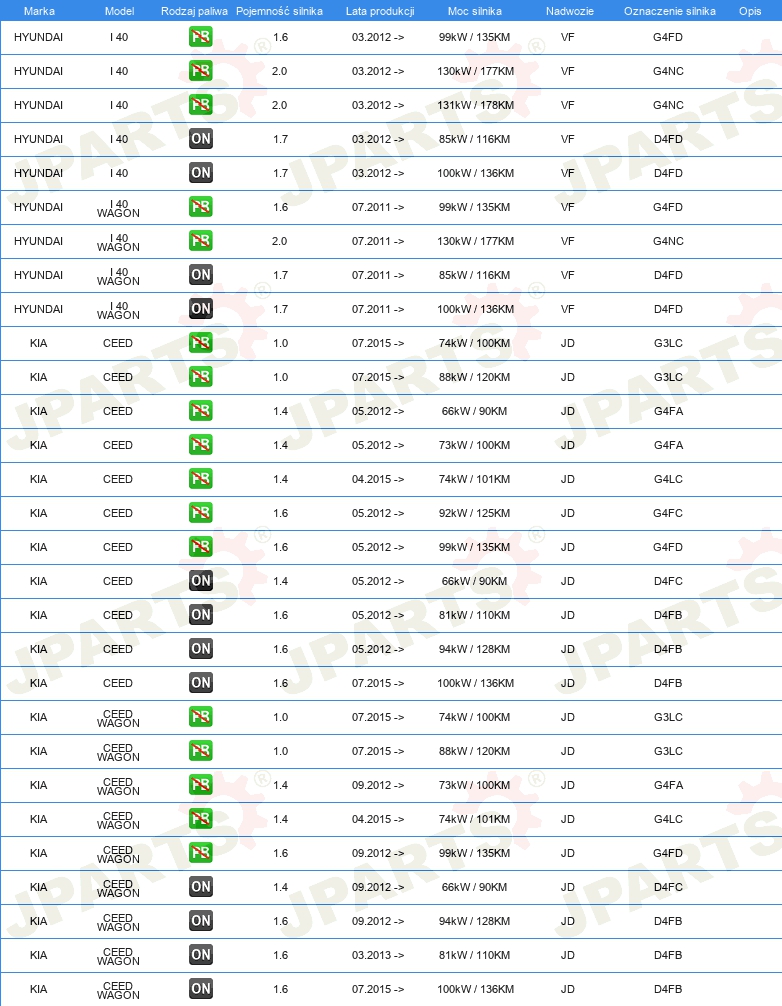The width and height of the screenshot is (782, 1006).
Task: Click petrol icon for Ceed Wagon 99kW/135KM
Action: pos(201,853)
